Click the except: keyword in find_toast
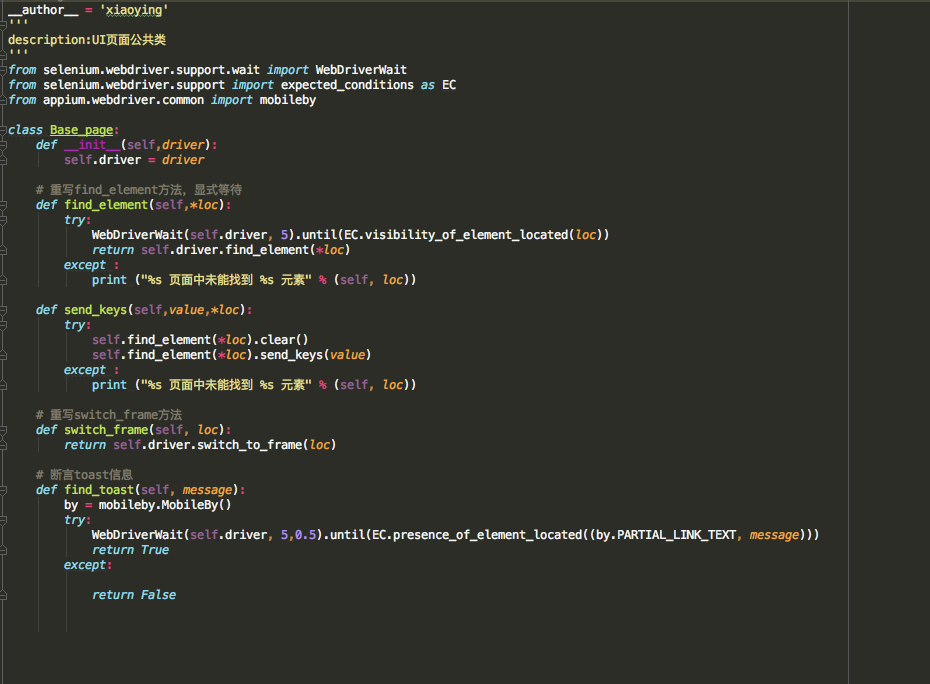This screenshot has height=684, width=930. (88, 565)
